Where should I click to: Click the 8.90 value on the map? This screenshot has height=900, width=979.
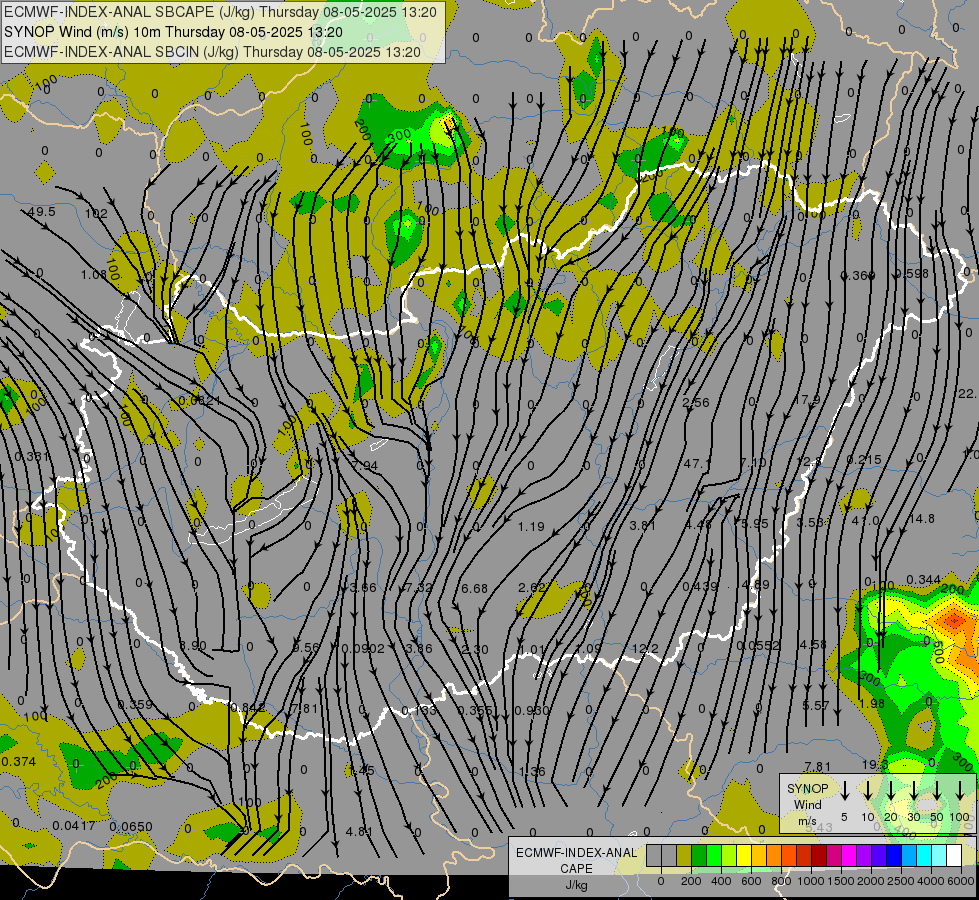point(193,646)
